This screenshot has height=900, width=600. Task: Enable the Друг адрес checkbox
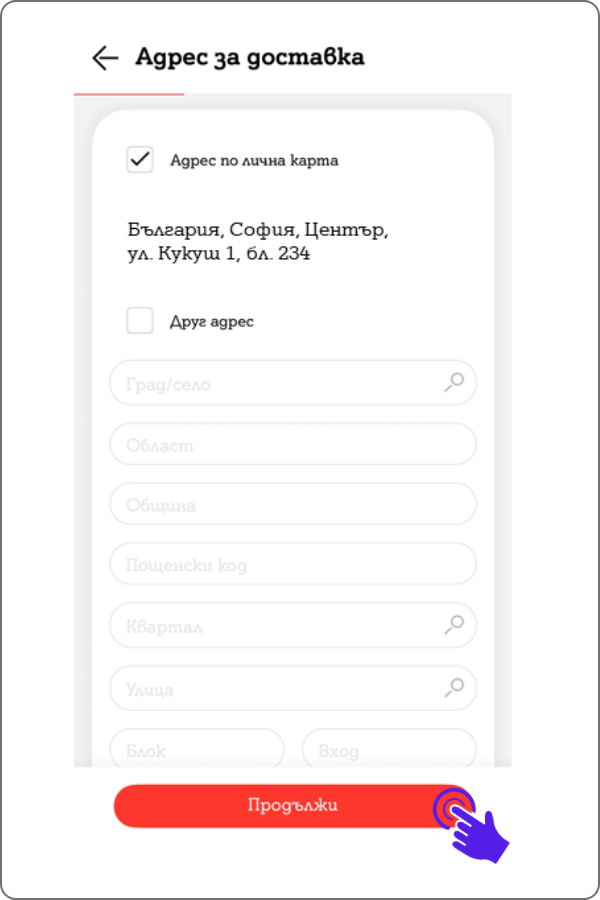point(140,321)
